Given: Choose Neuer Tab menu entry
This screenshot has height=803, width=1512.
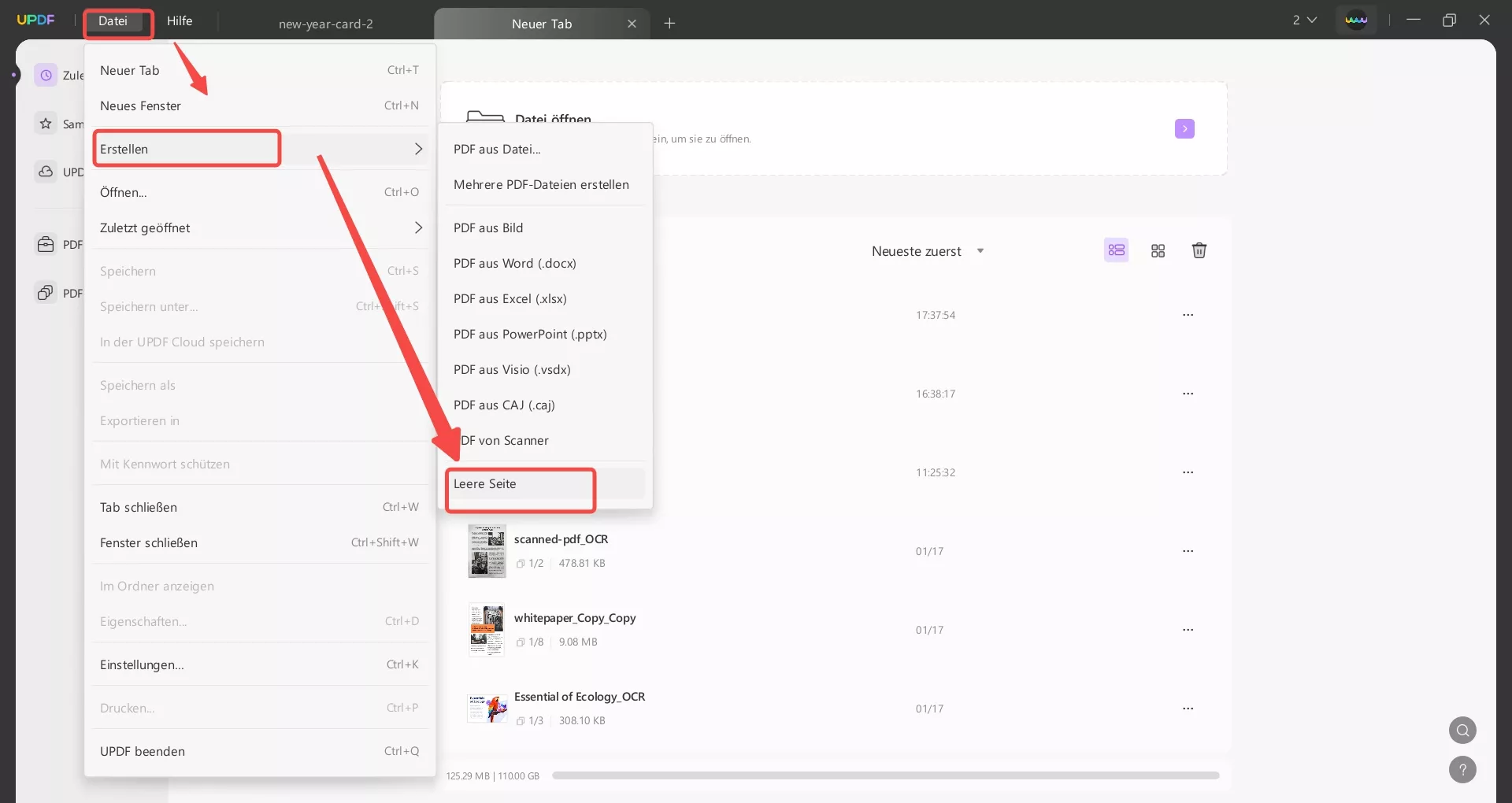Looking at the screenshot, I should pos(261,70).
